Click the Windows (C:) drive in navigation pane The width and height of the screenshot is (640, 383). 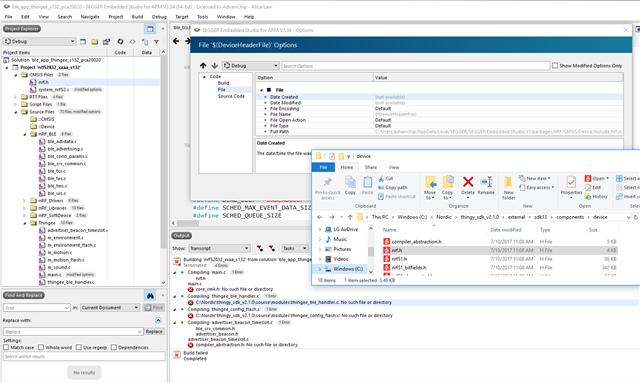coord(348,269)
